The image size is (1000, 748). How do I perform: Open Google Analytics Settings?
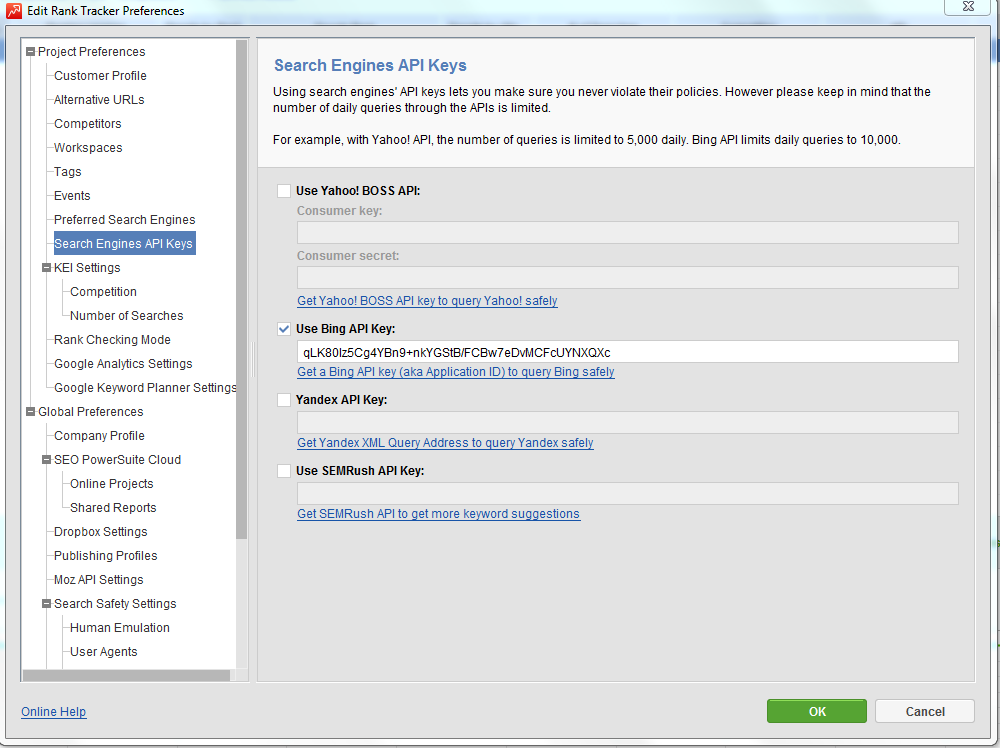pos(123,364)
